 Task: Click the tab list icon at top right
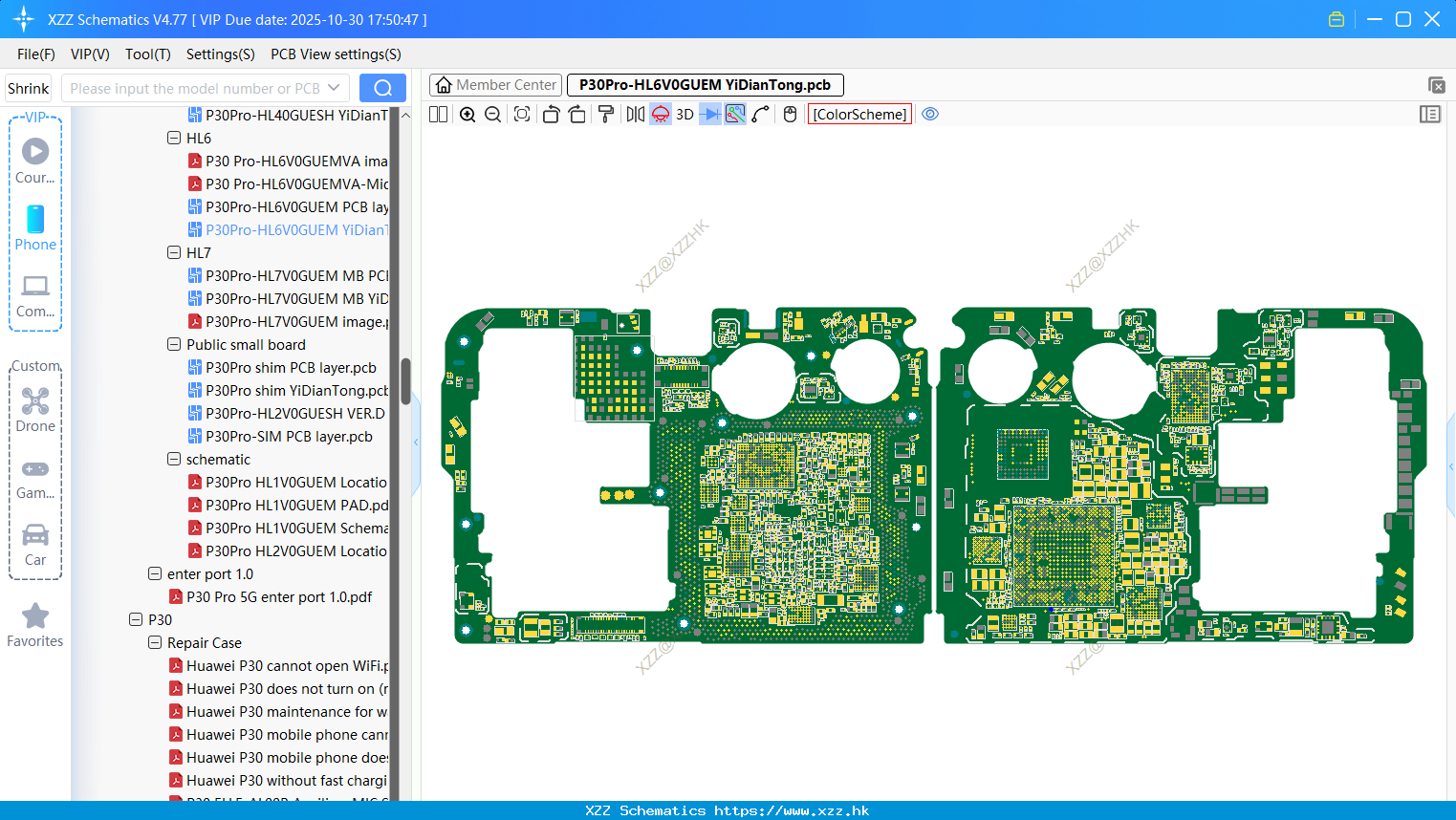point(1436,85)
